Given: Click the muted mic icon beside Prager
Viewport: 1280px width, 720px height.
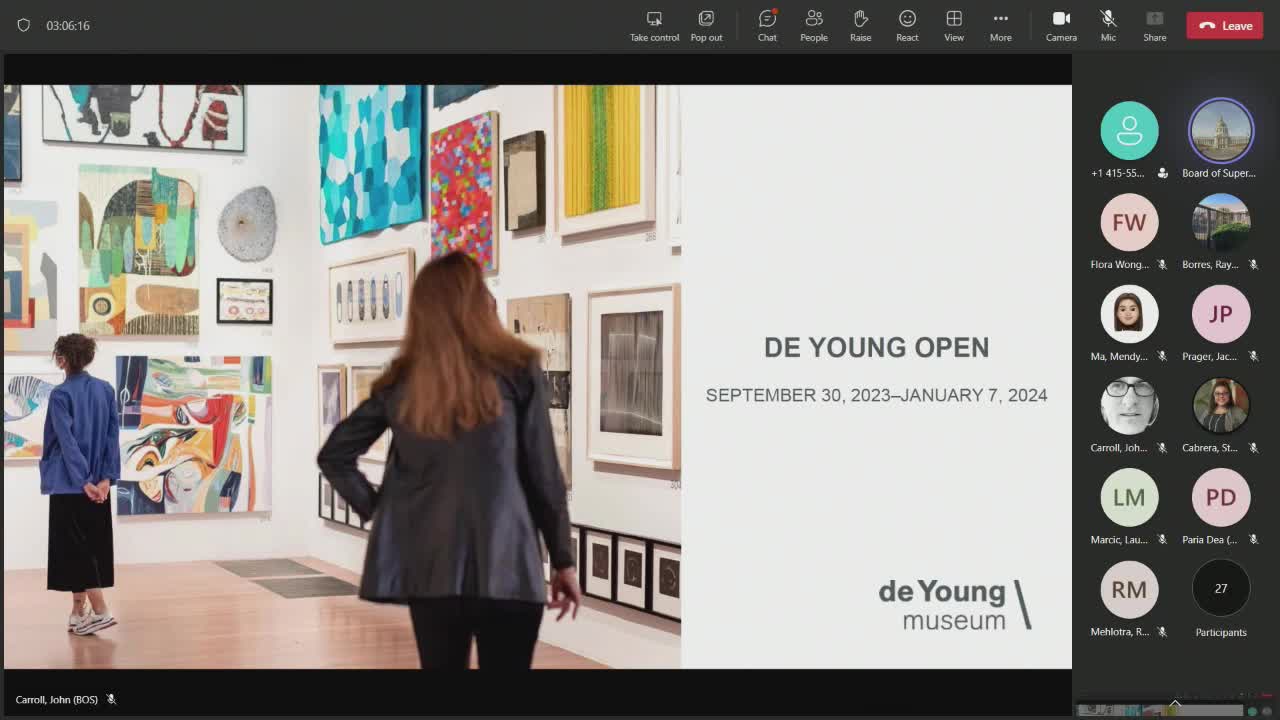Looking at the screenshot, I should point(1253,356).
